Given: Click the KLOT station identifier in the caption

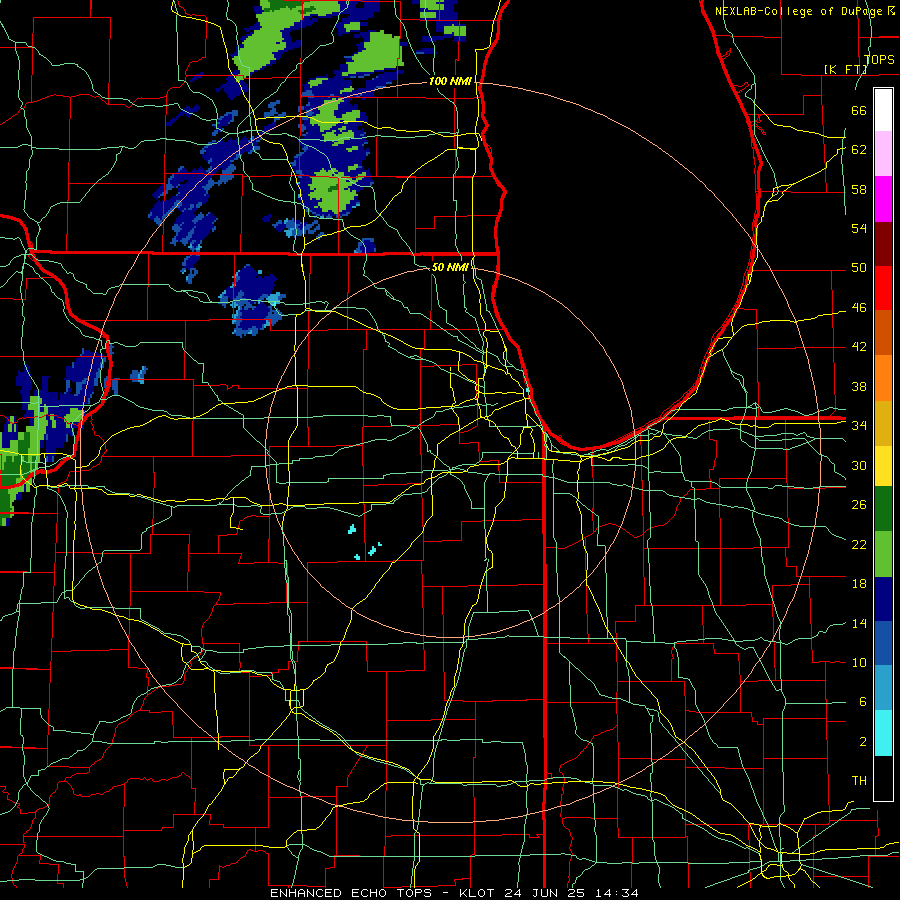Looking at the screenshot, I should [x=479, y=893].
